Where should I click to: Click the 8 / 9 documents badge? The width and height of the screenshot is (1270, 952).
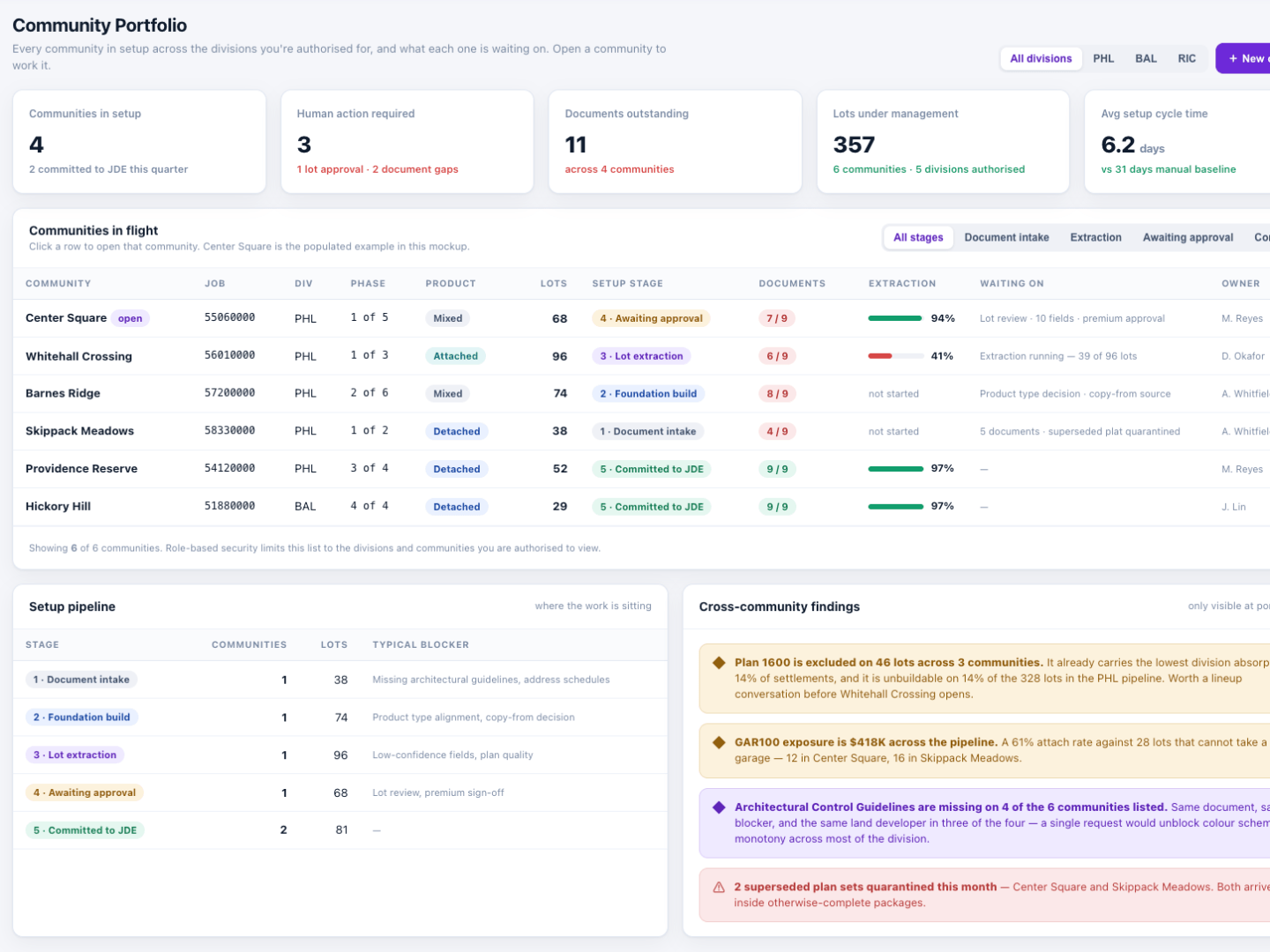click(777, 394)
